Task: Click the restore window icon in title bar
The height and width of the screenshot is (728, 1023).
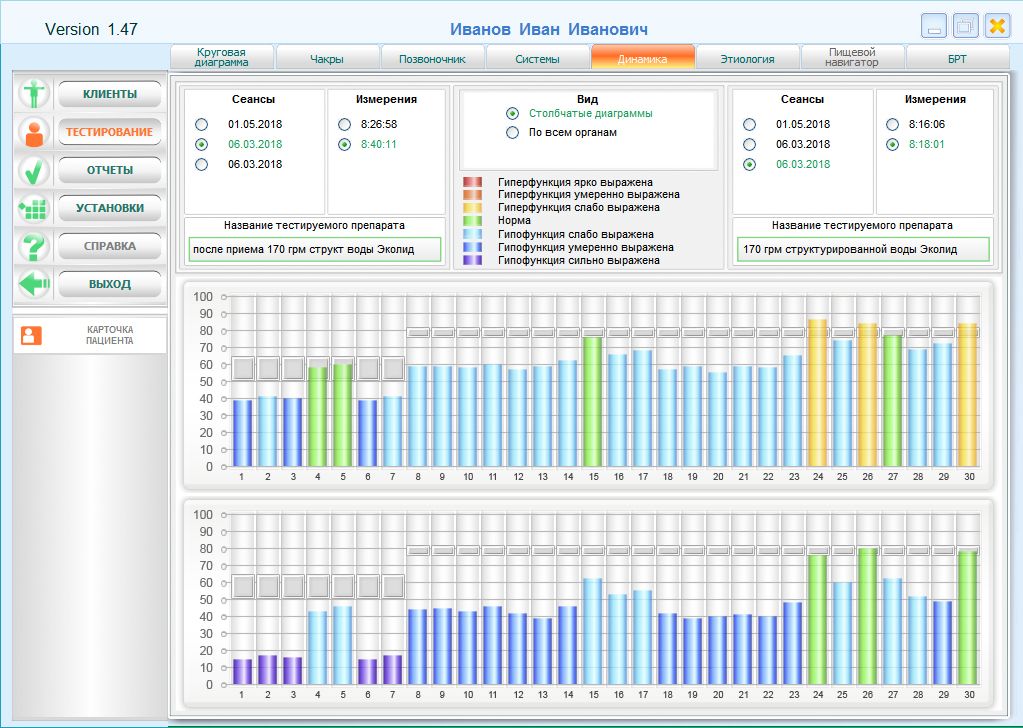Action: (x=965, y=27)
